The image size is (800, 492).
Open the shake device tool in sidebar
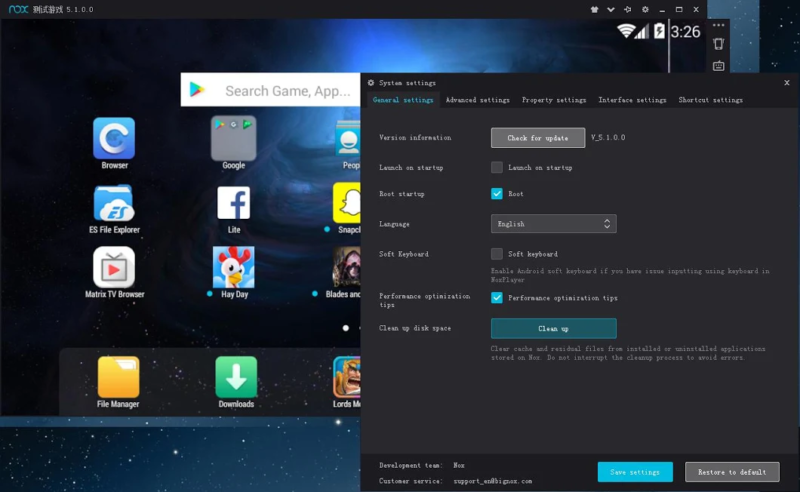[718, 43]
